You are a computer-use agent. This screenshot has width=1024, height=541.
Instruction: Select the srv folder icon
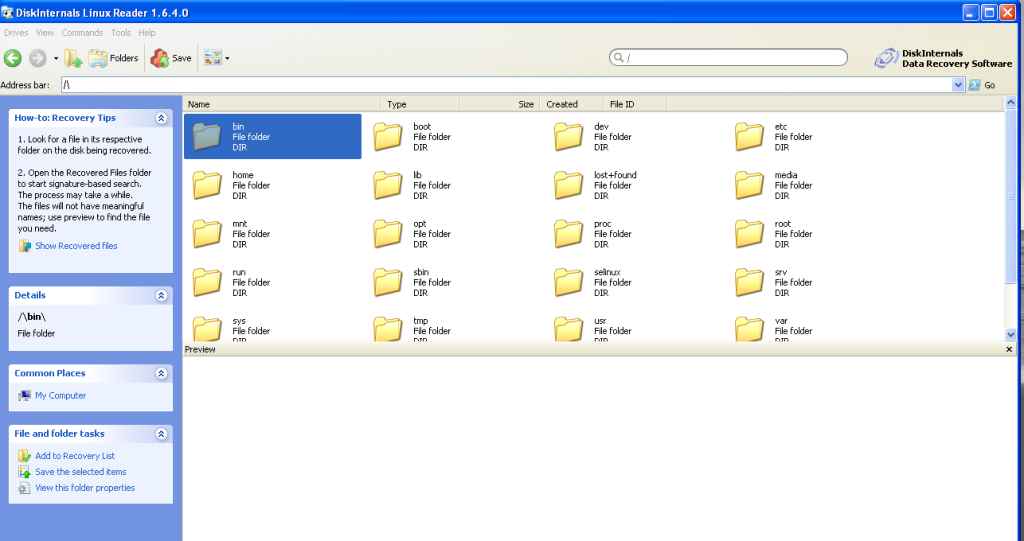coord(749,282)
